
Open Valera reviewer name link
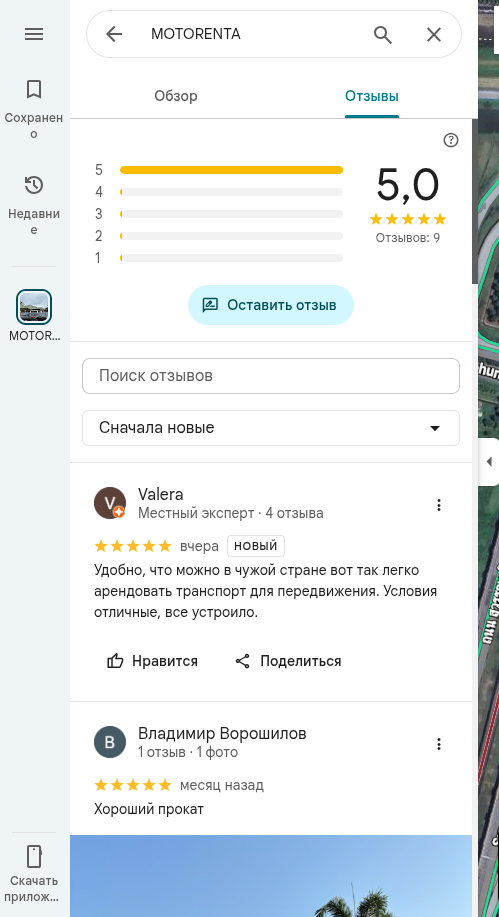(161, 494)
